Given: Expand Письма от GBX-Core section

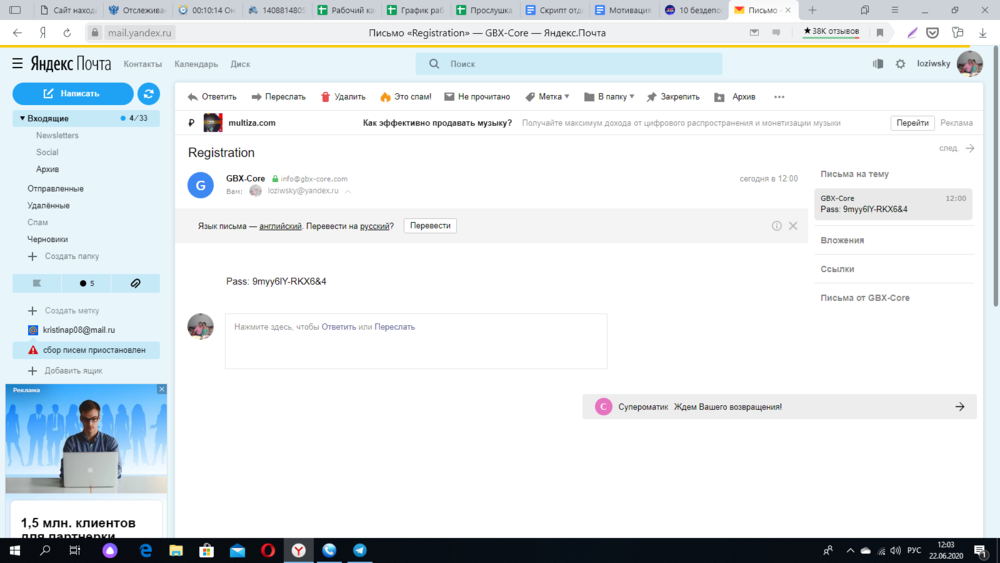Looking at the screenshot, I should [x=865, y=298].
